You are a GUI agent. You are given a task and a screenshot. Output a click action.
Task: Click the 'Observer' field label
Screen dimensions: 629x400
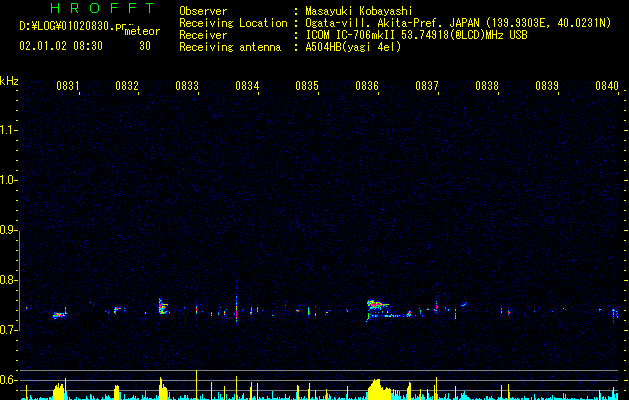pos(203,11)
